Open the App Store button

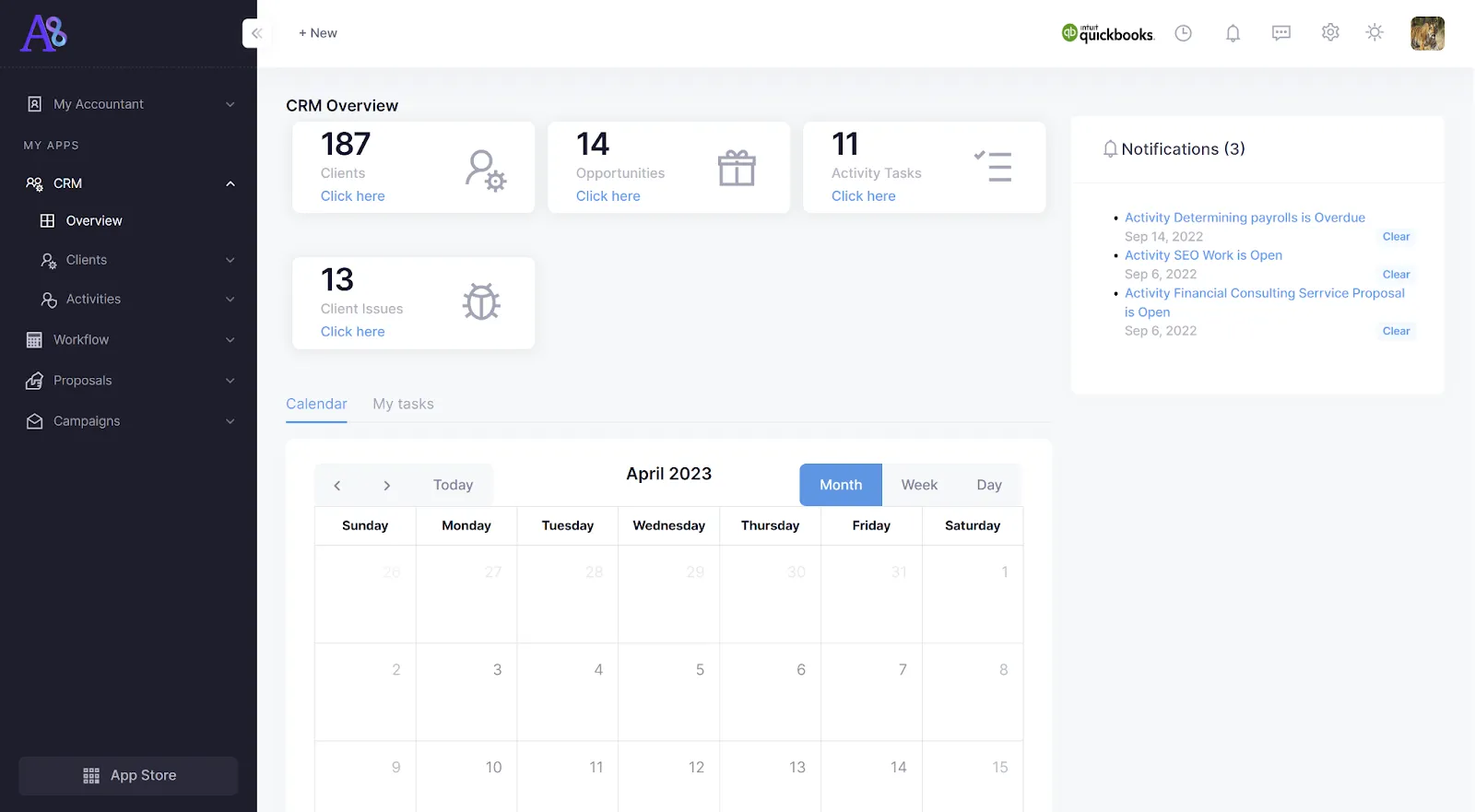point(128,776)
